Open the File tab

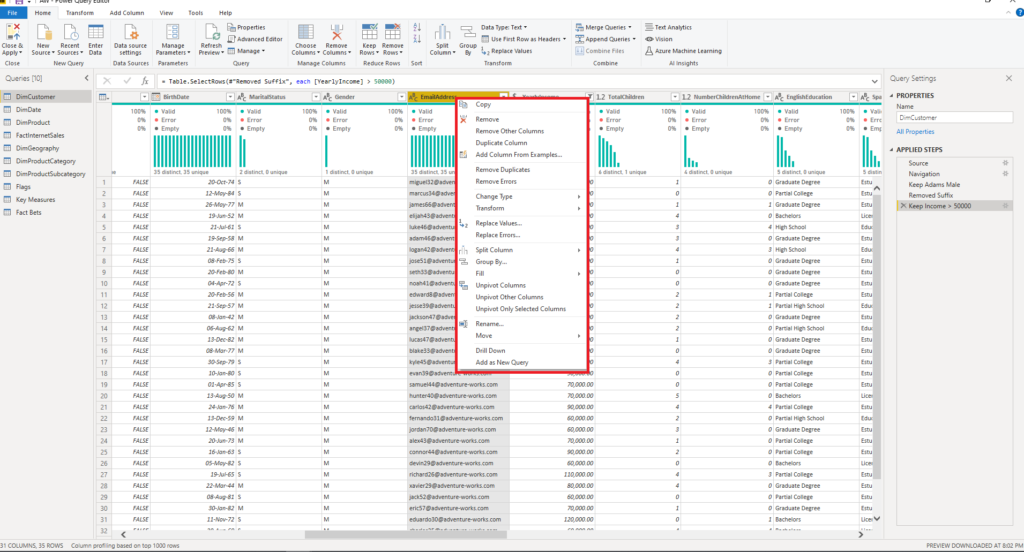(12, 12)
